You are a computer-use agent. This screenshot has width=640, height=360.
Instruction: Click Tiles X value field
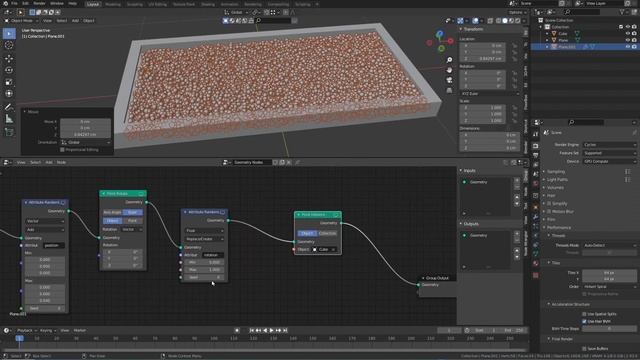(x=609, y=272)
